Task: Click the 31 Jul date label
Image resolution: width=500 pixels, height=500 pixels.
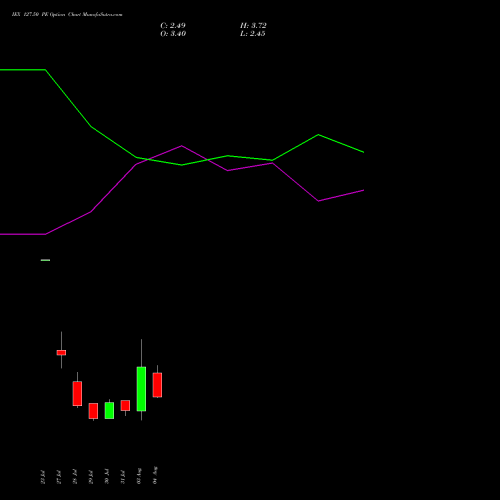Action: coord(123,477)
